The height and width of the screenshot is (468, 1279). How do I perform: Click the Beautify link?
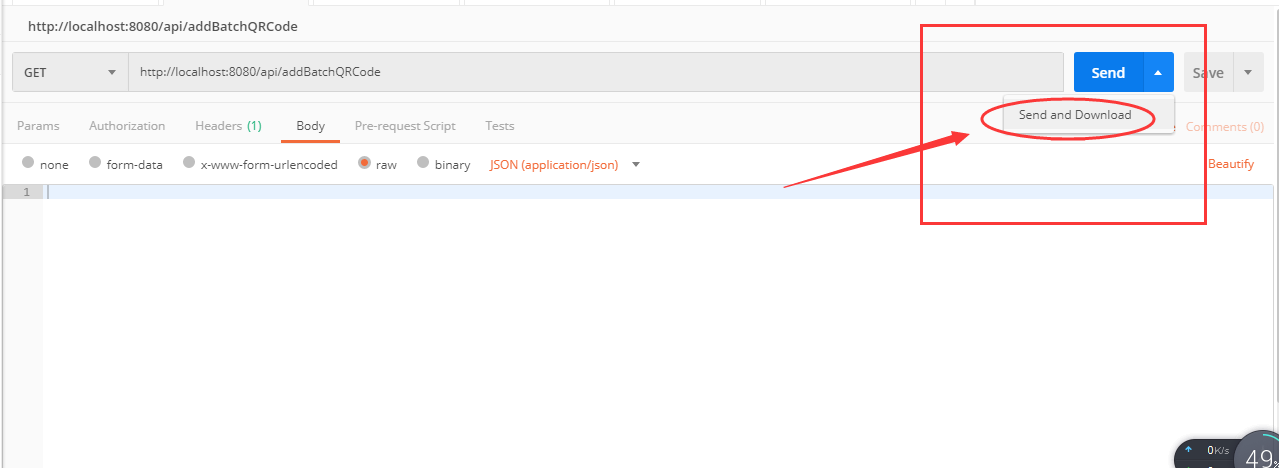click(x=1231, y=164)
